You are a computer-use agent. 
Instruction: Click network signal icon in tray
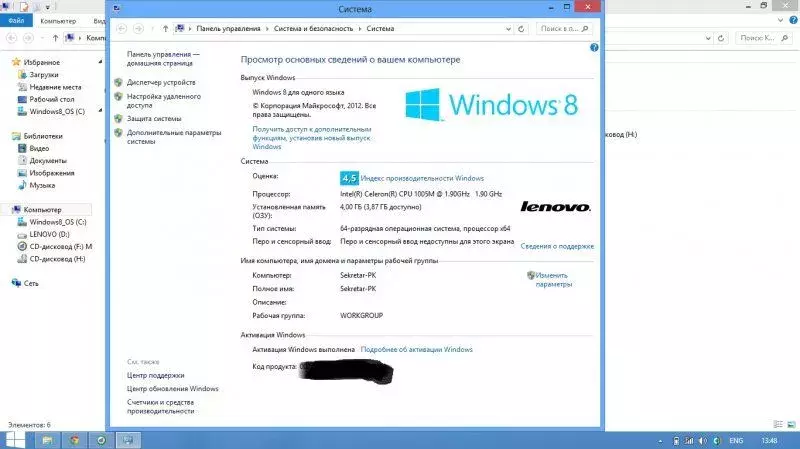689,440
